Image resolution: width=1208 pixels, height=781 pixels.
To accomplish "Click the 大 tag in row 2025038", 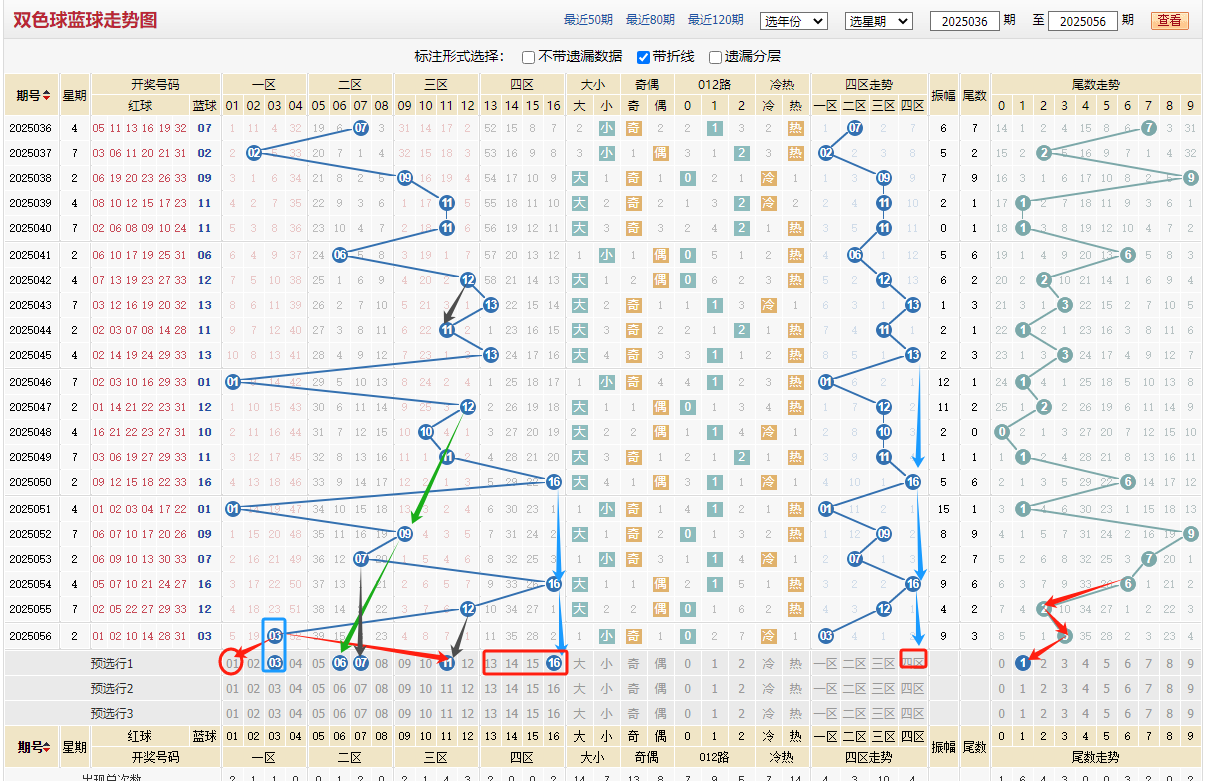I will coord(580,178).
